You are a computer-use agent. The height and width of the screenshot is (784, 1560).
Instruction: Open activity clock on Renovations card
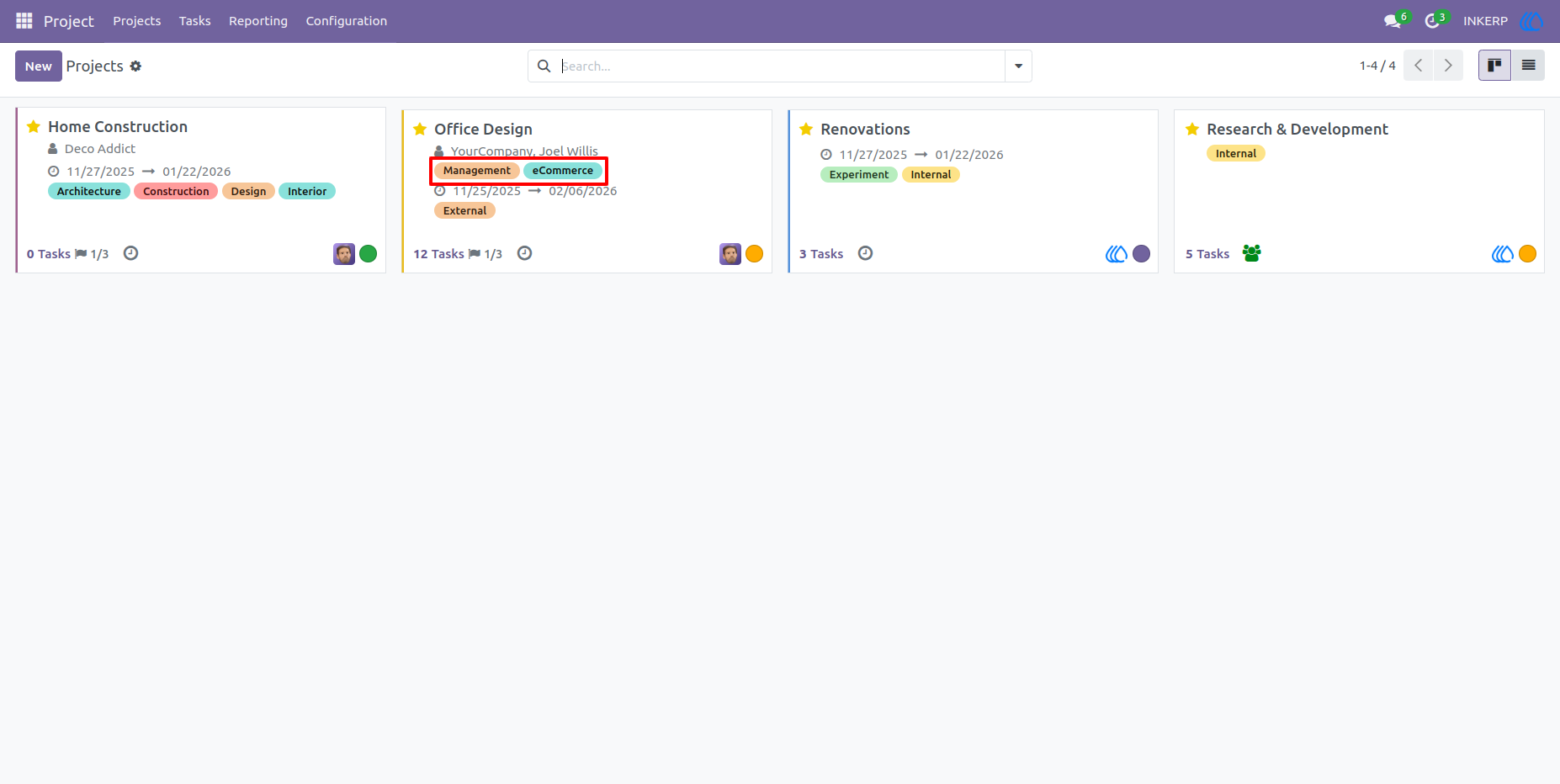pyautogui.click(x=865, y=253)
